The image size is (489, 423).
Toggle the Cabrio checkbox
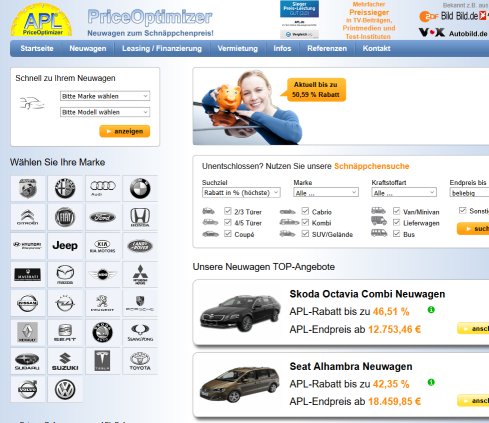pyautogui.click(x=305, y=211)
